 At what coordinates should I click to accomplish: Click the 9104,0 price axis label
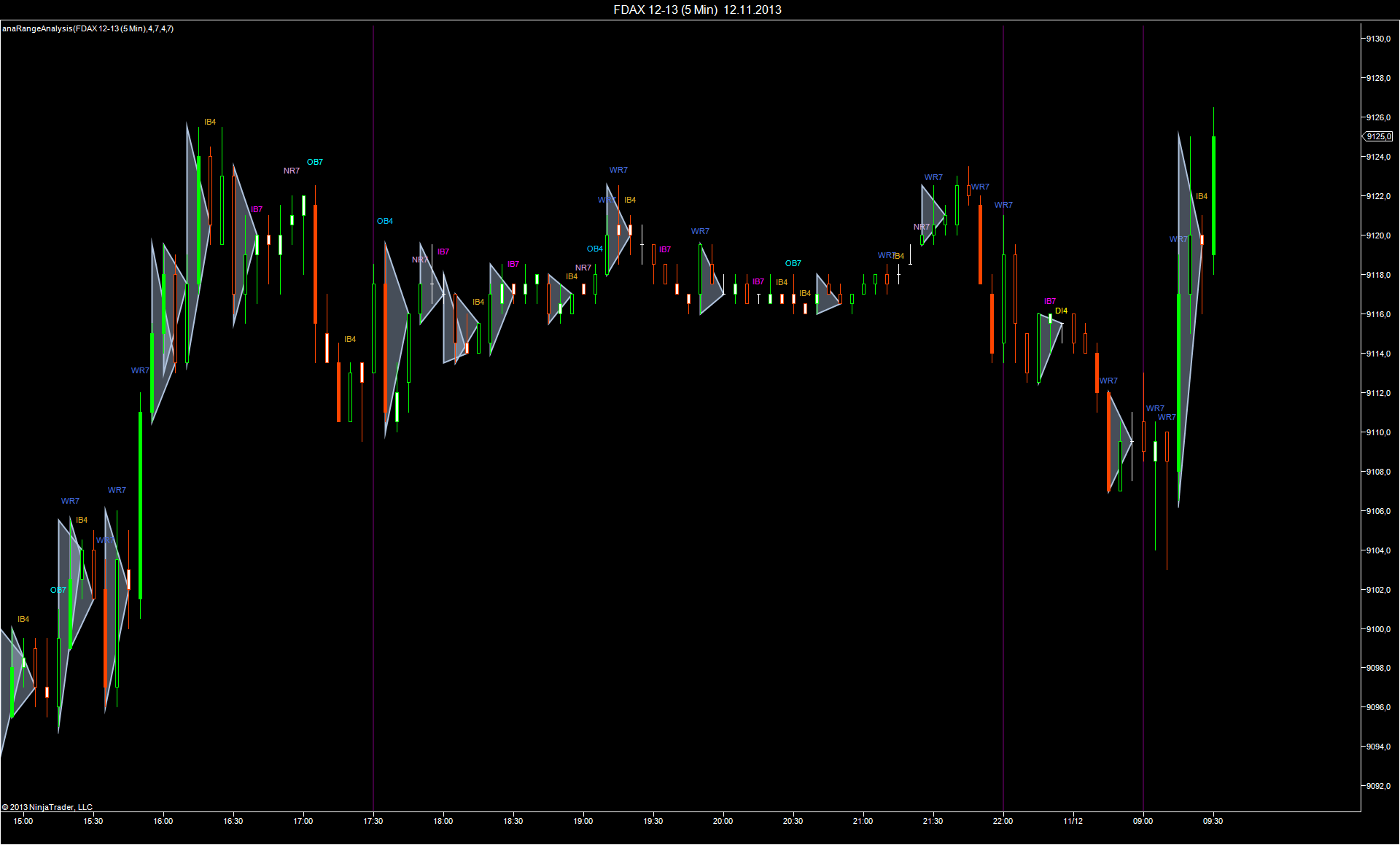tap(1378, 550)
